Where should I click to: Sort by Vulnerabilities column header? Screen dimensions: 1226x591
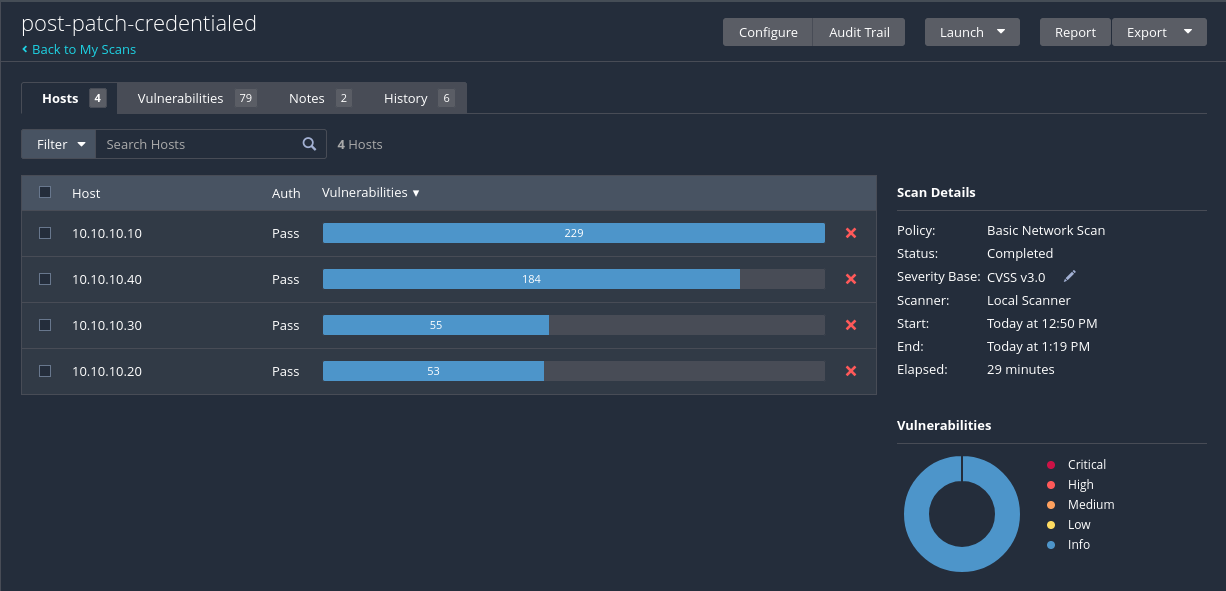(x=370, y=192)
